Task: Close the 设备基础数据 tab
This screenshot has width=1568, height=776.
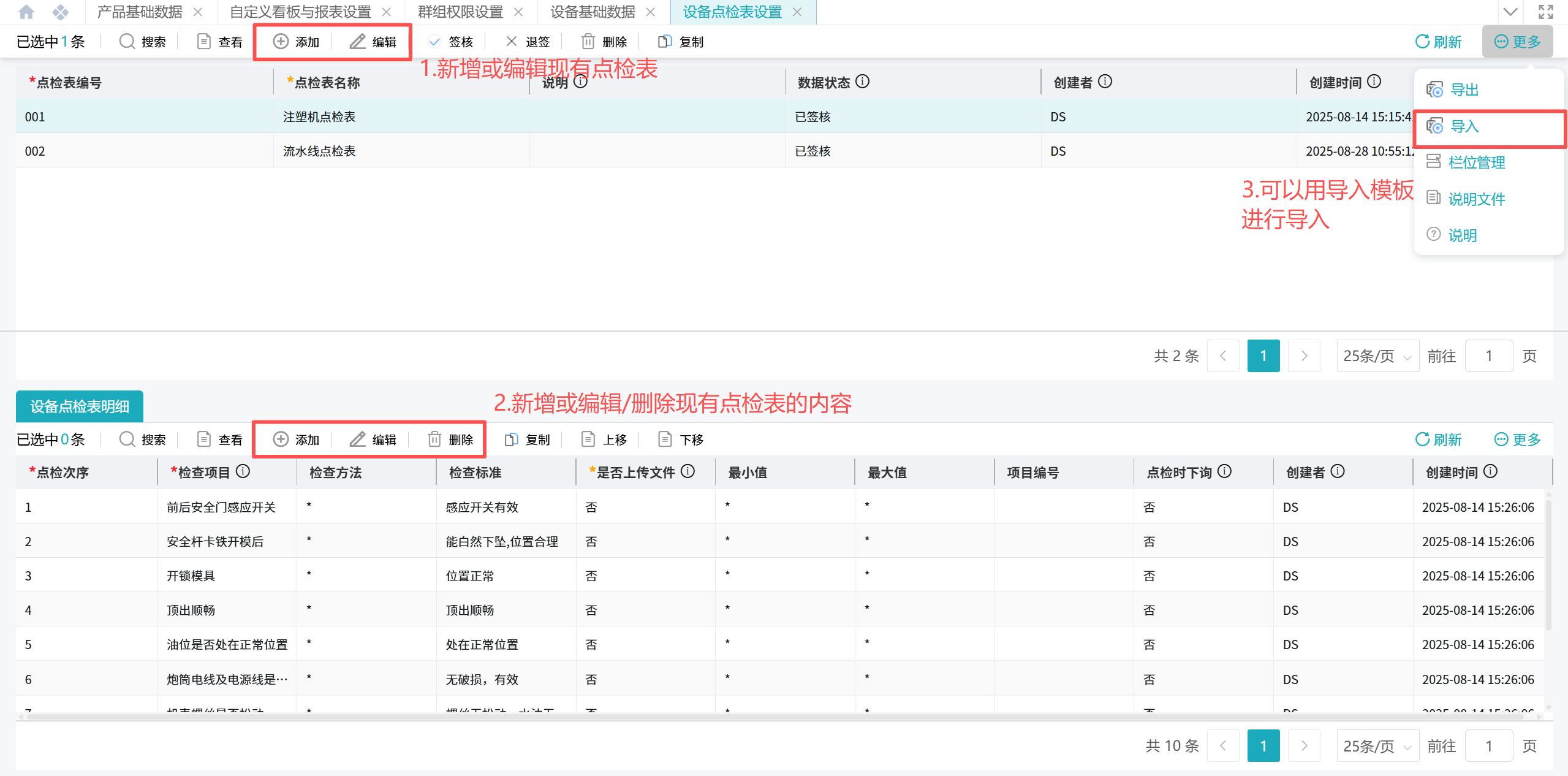Action: [651, 12]
